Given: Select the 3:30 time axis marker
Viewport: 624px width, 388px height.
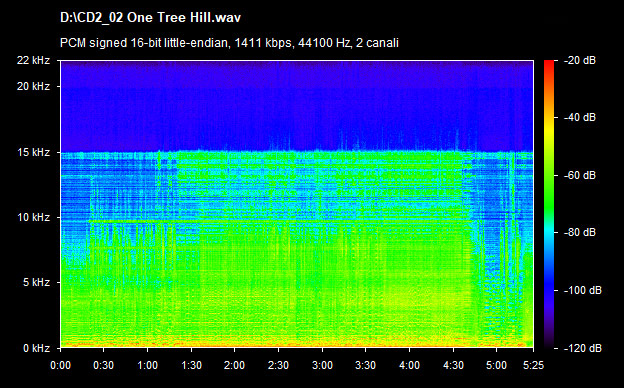Looking at the screenshot, I should (x=365, y=365).
